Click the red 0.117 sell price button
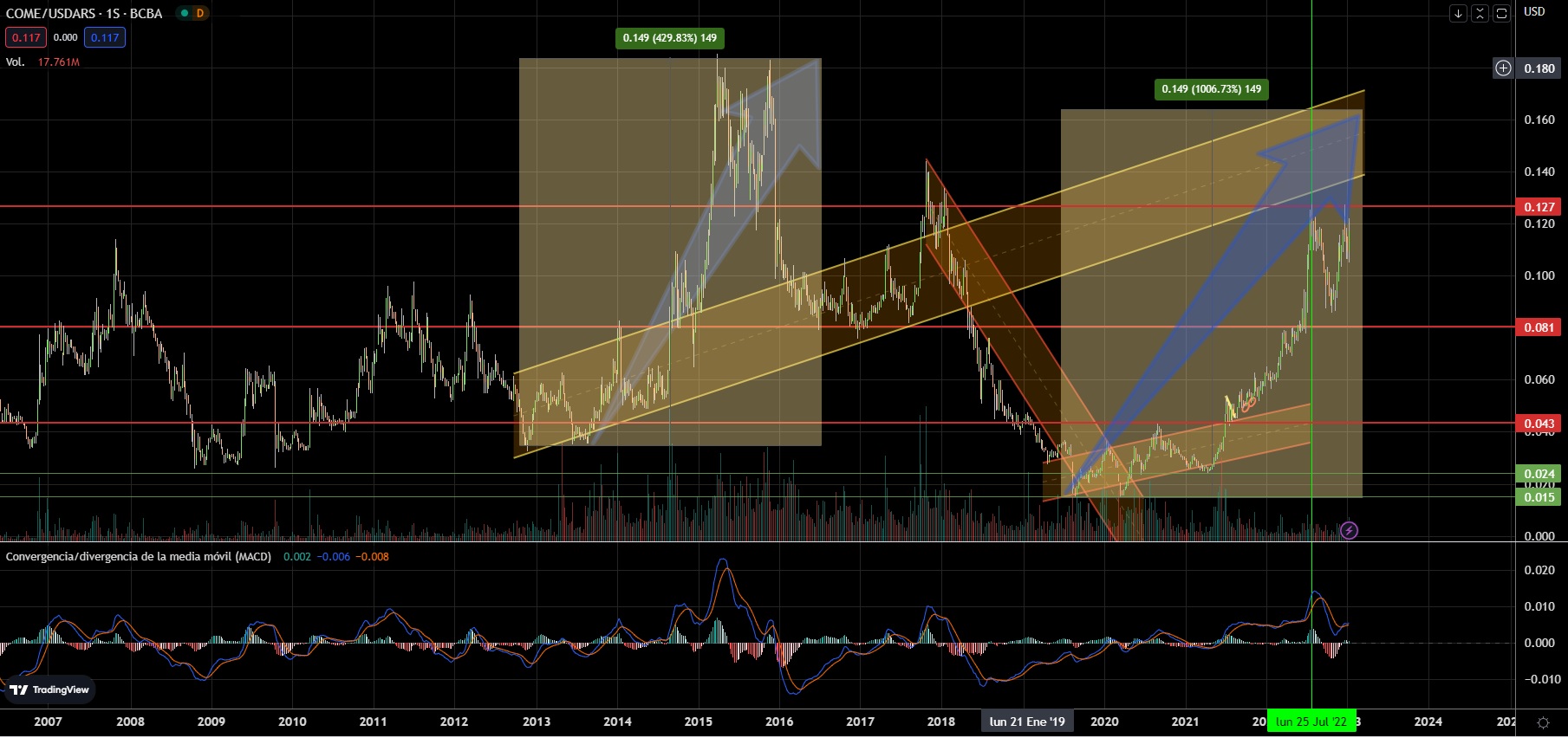1568x738 pixels. [26, 37]
